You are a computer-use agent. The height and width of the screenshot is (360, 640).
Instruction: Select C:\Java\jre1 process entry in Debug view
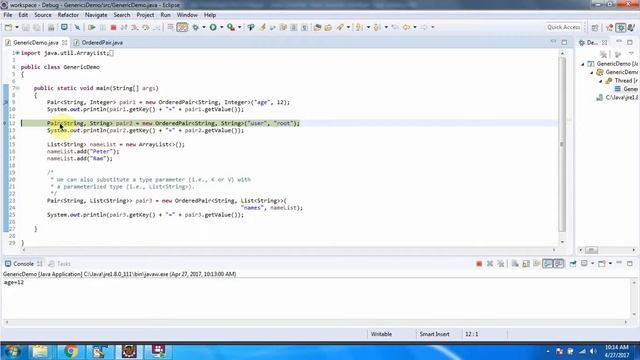(x=617, y=98)
